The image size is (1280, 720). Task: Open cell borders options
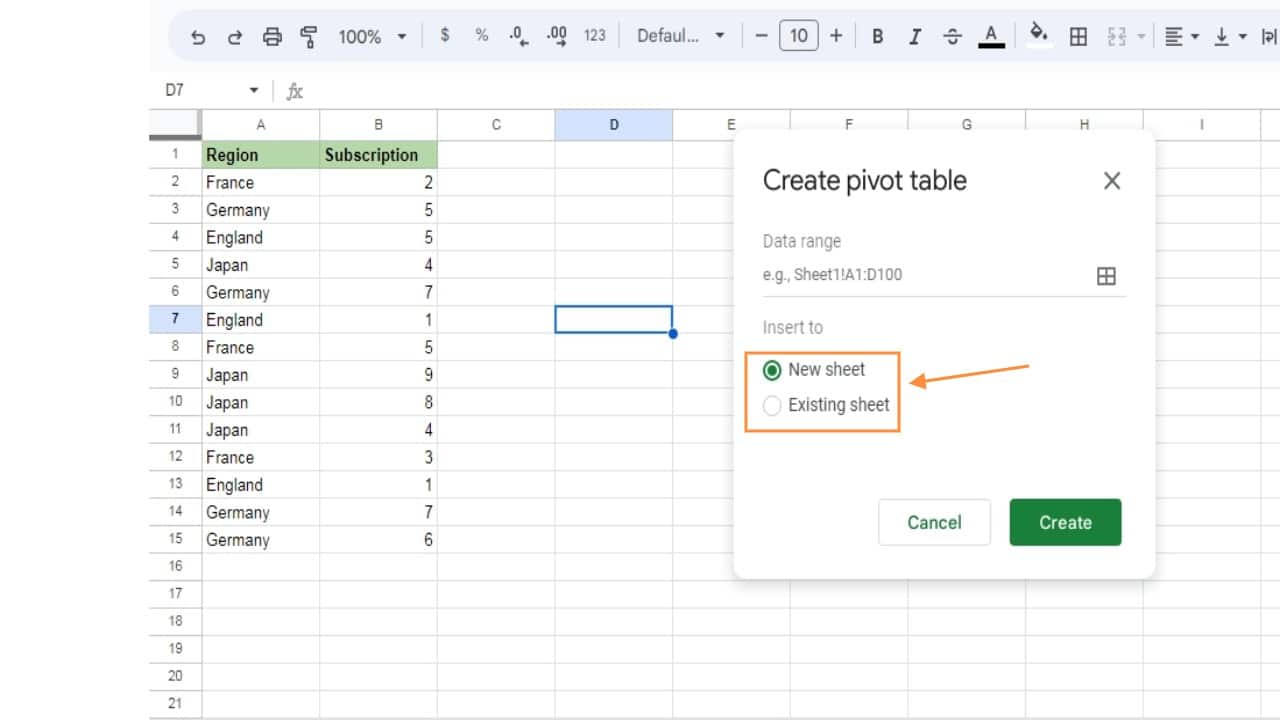[x=1078, y=37]
